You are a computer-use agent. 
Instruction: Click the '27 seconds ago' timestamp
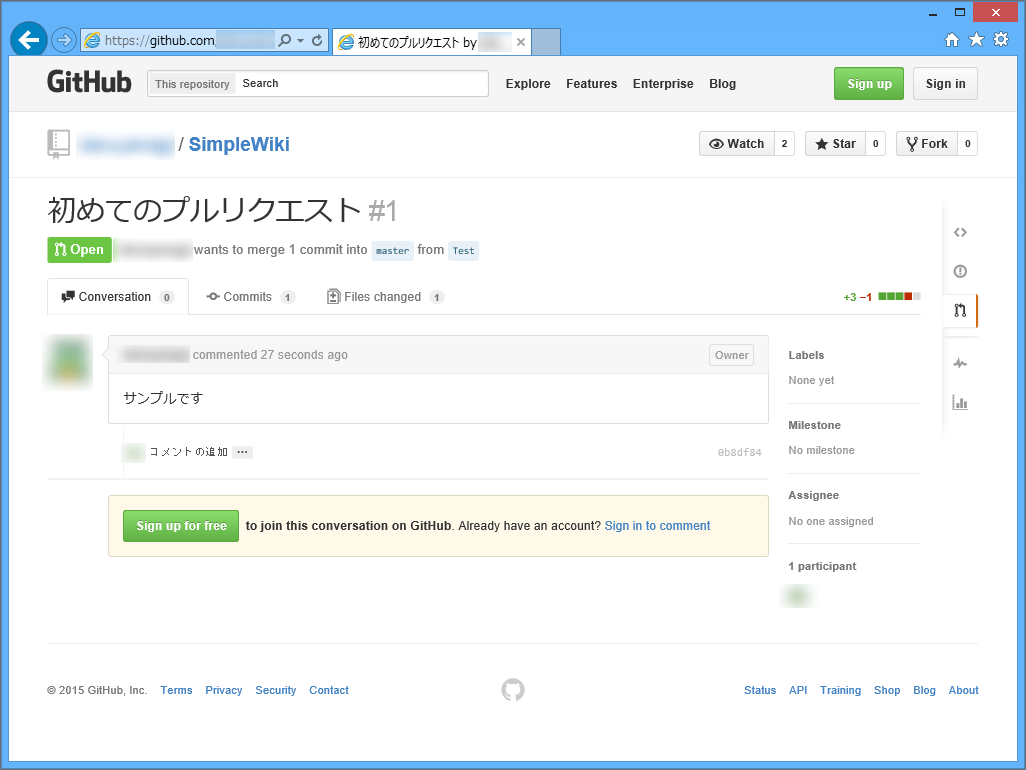click(304, 355)
